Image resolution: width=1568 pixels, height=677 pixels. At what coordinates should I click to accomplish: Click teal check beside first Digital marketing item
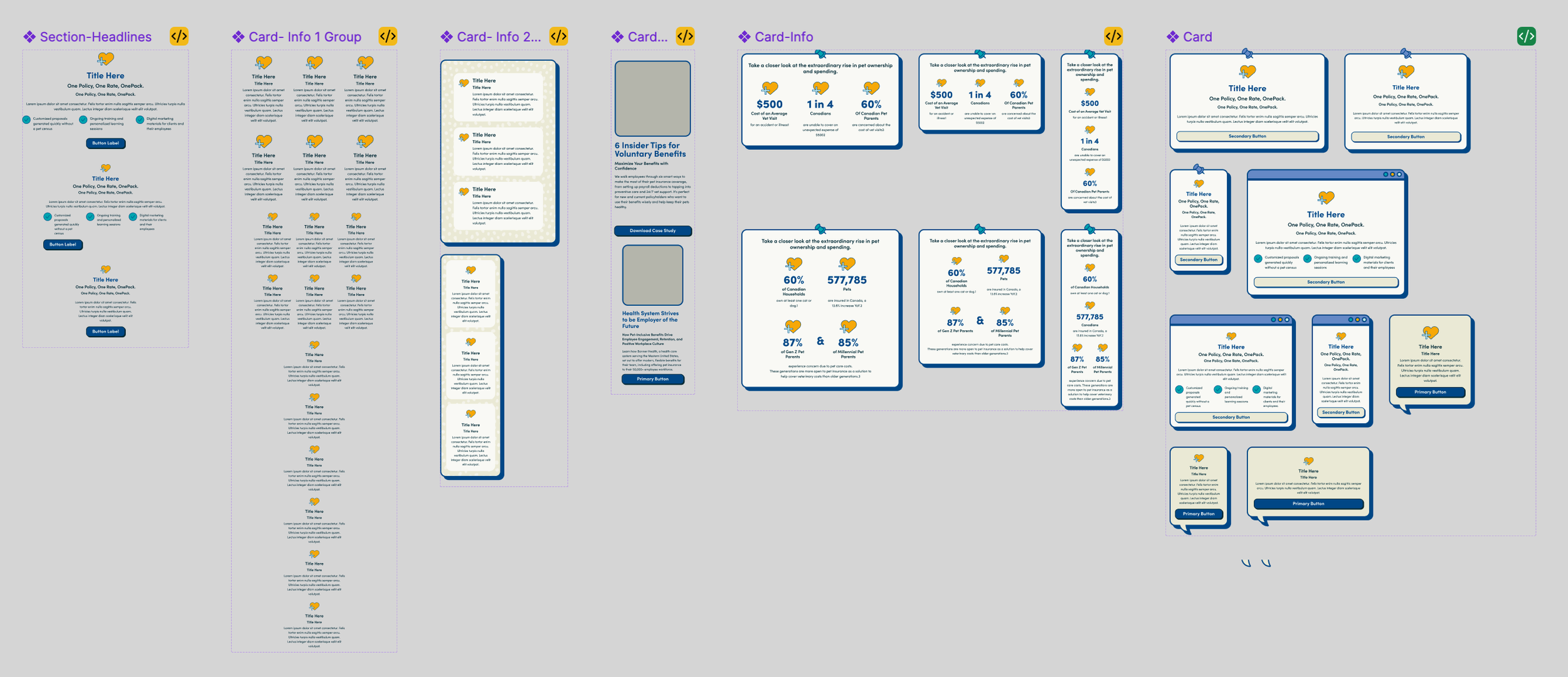(x=140, y=120)
